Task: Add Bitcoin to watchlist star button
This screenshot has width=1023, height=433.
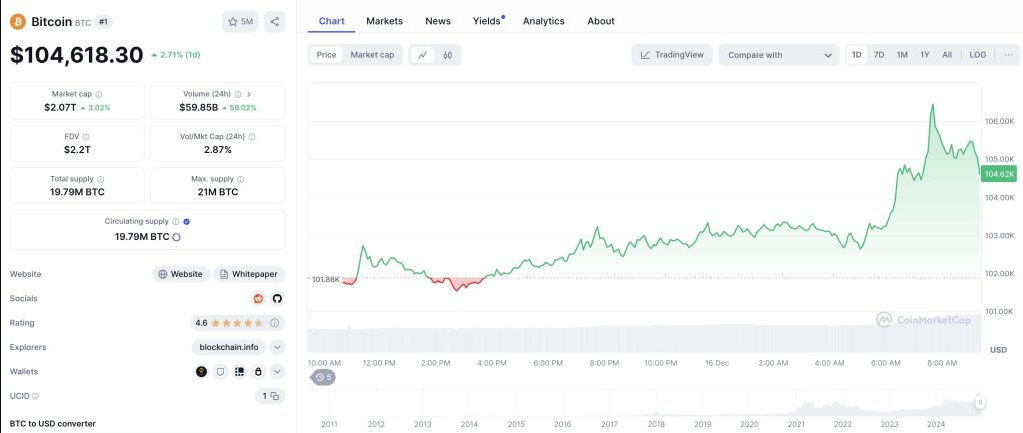Action: coord(239,22)
